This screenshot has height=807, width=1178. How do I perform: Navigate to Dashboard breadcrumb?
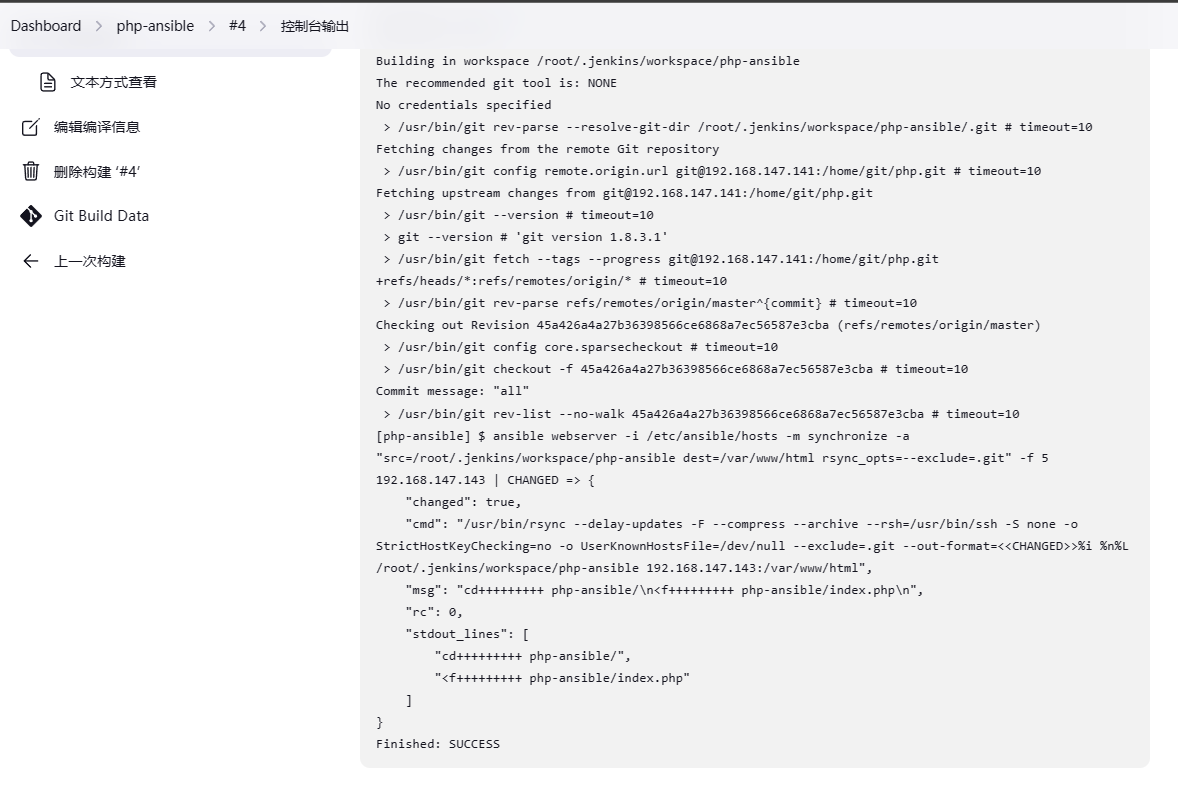click(x=46, y=26)
